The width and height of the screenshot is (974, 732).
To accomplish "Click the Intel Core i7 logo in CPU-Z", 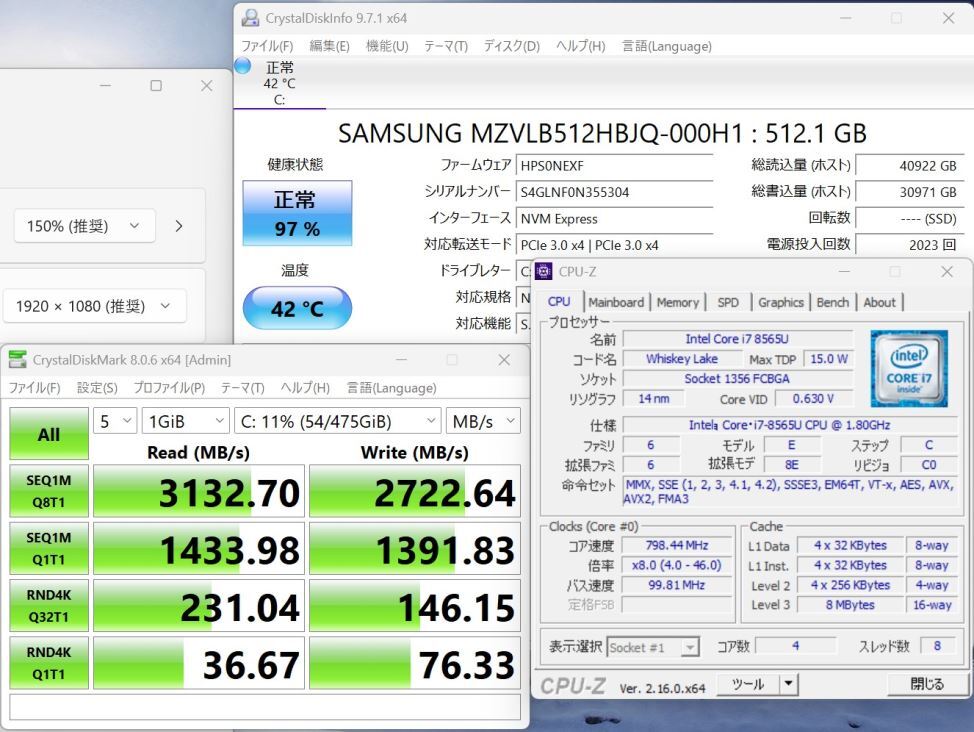I will [910, 368].
